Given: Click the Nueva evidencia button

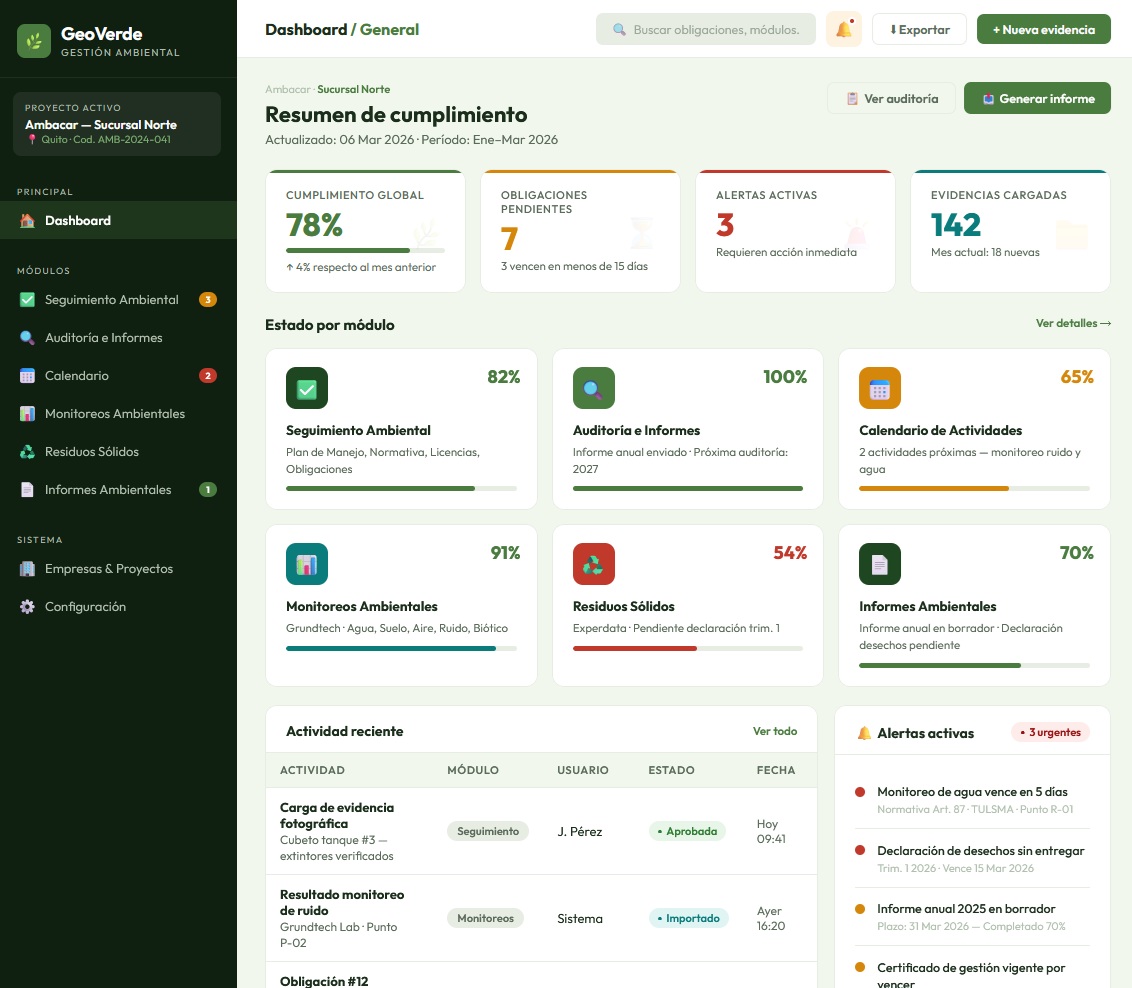Looking at the screenshot, I should [x=1043, y=30].
